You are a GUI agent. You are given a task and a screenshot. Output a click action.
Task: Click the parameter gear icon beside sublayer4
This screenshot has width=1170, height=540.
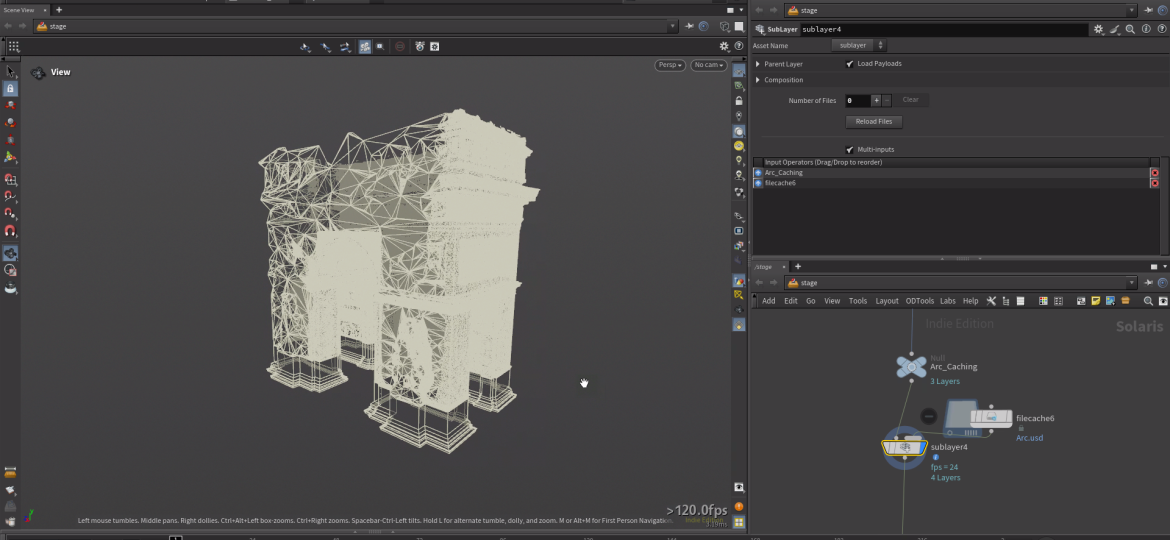(x=1099, y=30)
